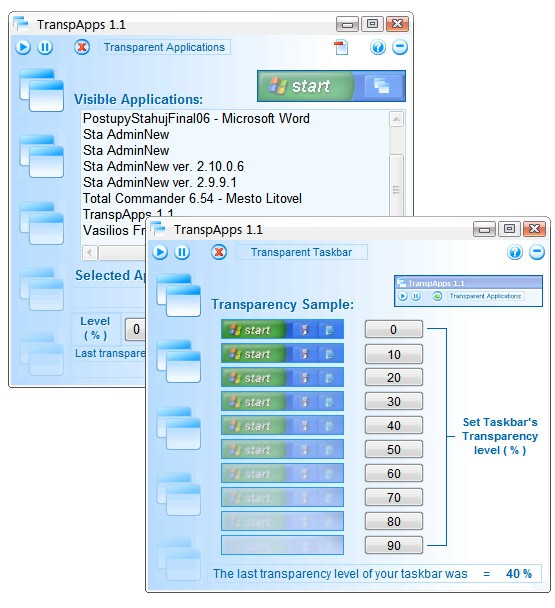Click scroll up arrow of applications list
Viewport: 555px width, 608px height.
point(396,119)
